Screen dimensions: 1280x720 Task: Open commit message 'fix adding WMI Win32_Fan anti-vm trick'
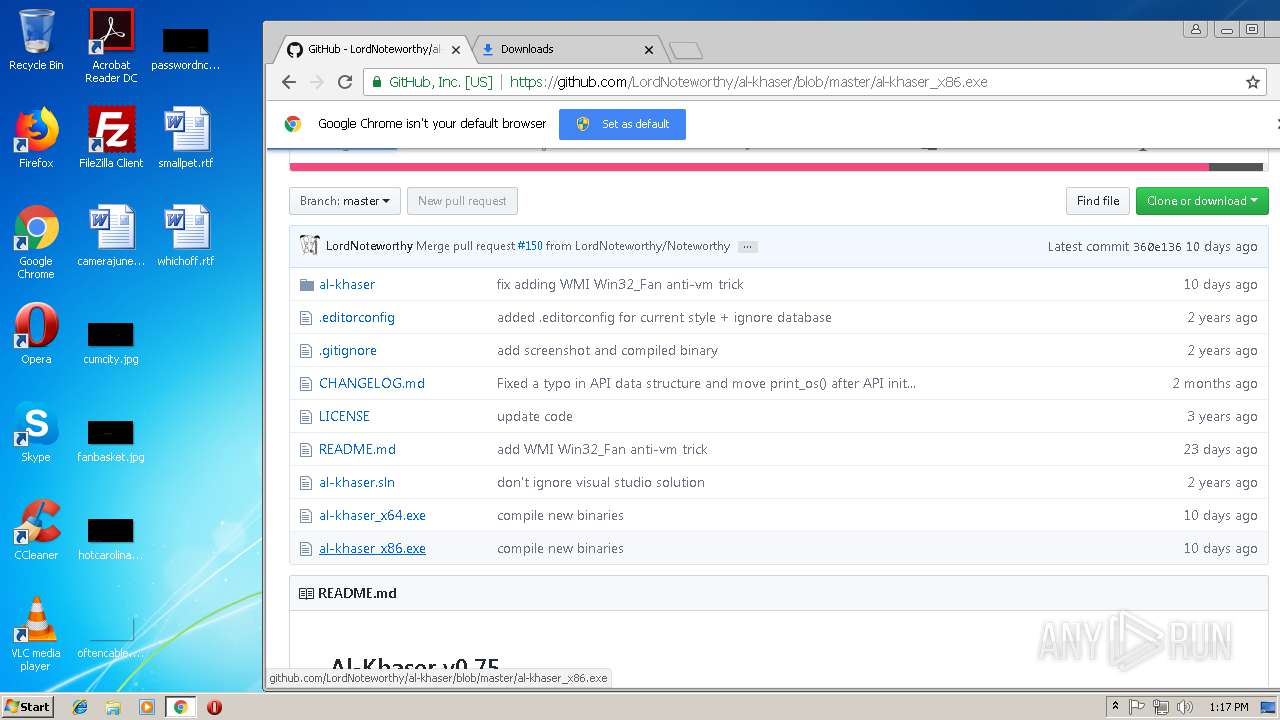coord(620,284)
